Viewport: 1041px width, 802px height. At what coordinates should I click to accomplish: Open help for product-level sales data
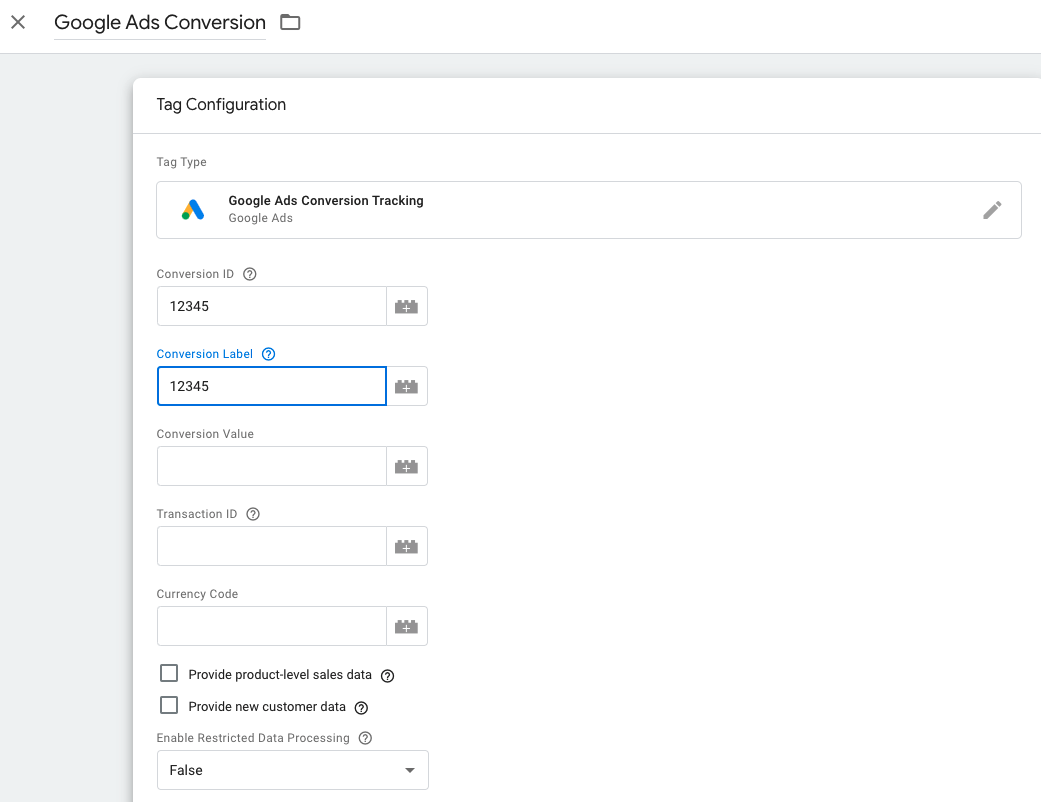tap(388, 676)
